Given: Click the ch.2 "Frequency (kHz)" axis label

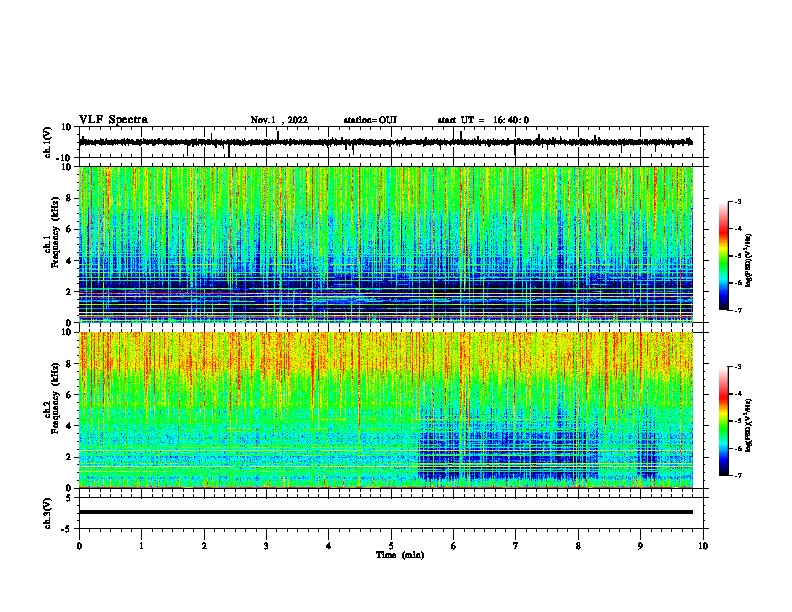Looking at the screenshot, I should click(56, 398).
